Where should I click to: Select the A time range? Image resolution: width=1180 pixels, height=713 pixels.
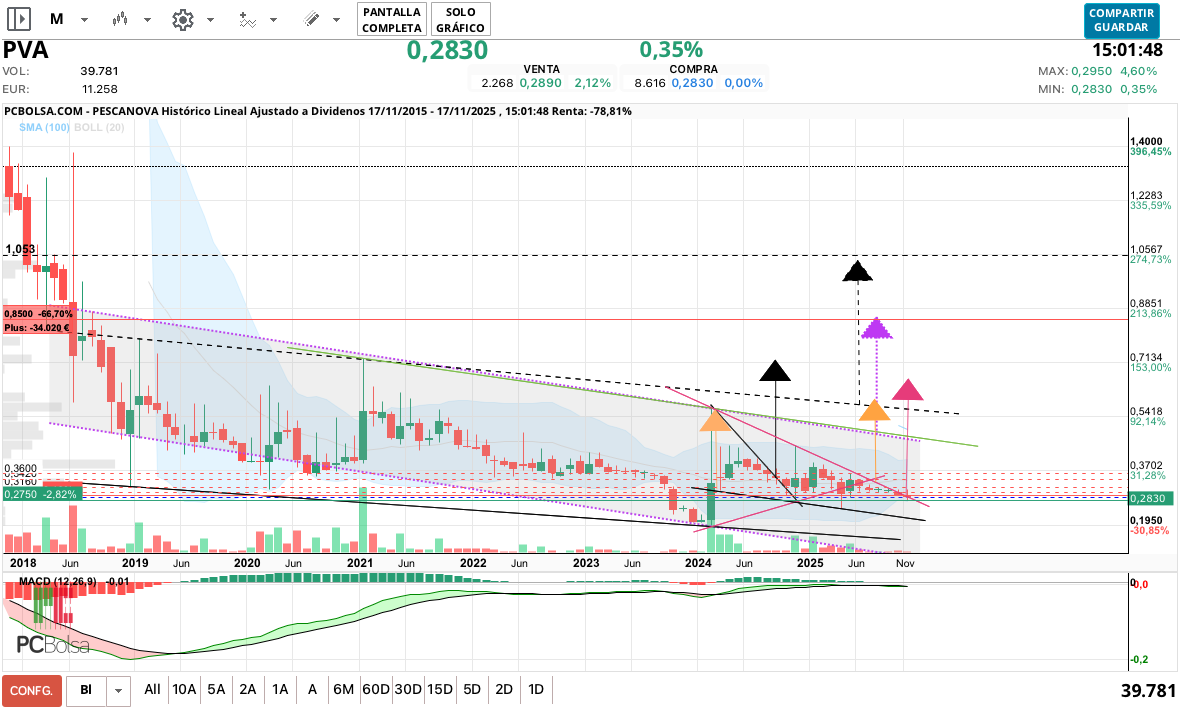[312, 690]
